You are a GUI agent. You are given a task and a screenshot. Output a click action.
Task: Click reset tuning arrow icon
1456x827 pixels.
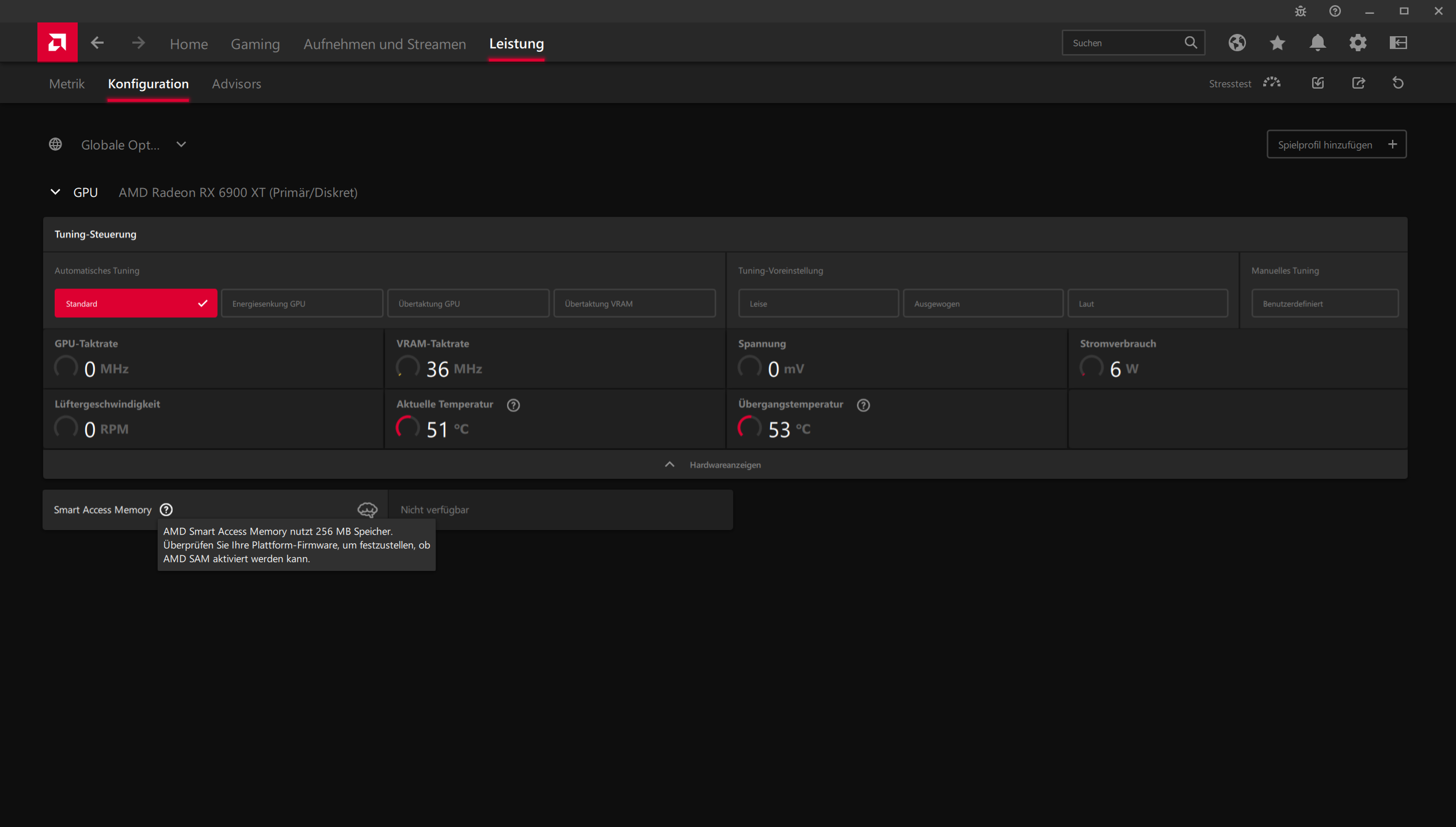pyautogui.click(x=1398, y=83)
